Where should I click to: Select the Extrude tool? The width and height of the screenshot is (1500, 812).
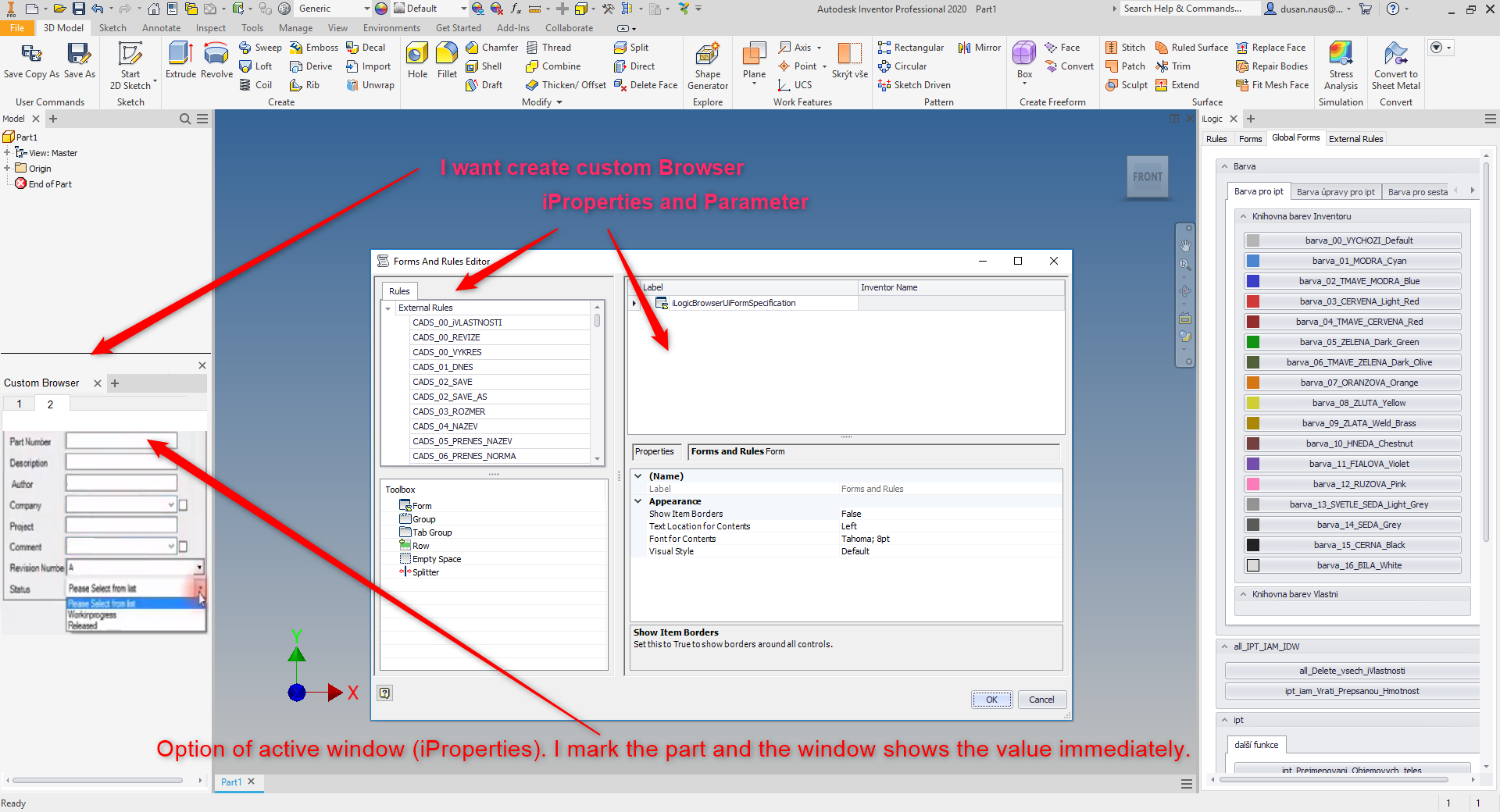click(180, 62)
